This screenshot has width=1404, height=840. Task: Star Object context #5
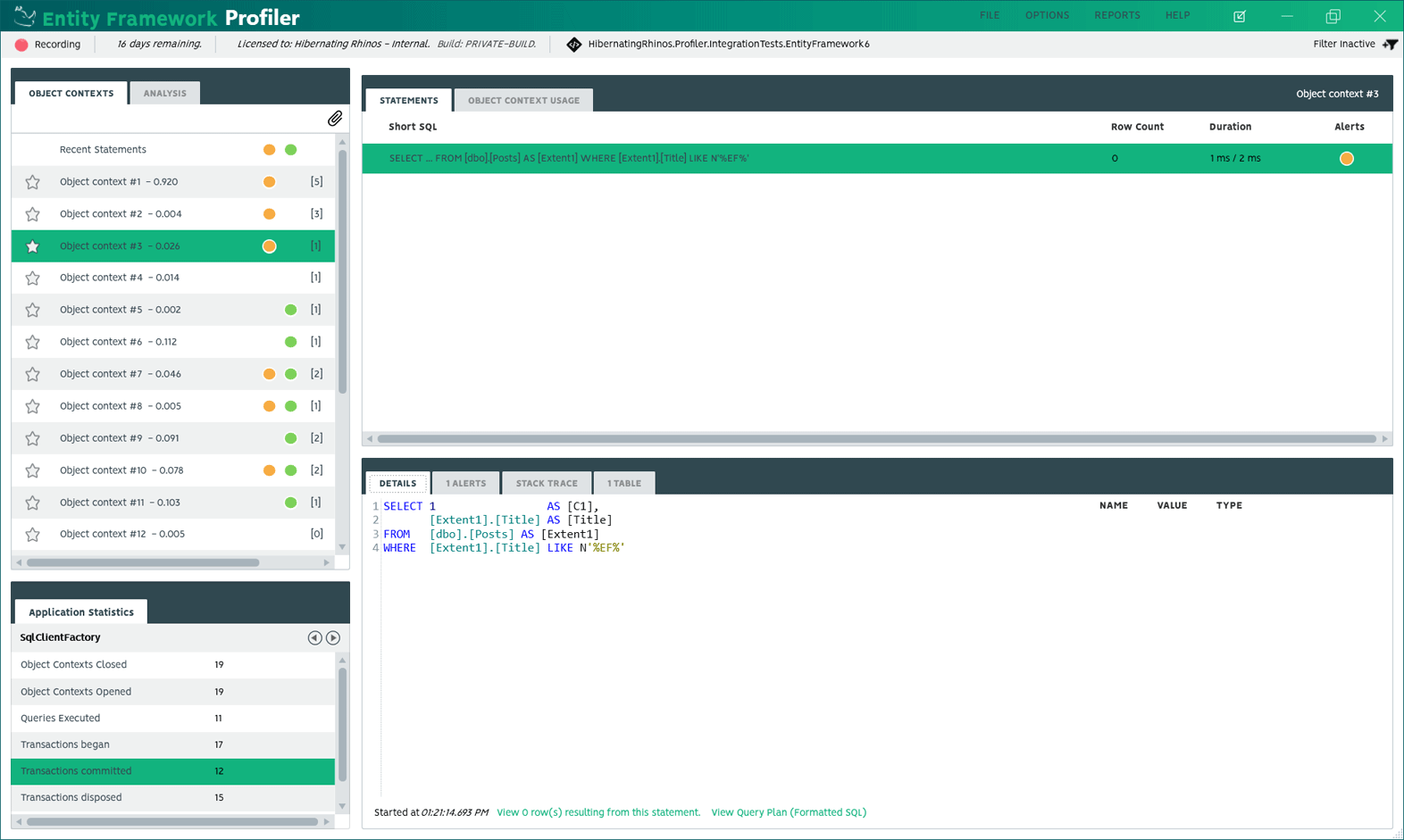[x=33, y=310]
